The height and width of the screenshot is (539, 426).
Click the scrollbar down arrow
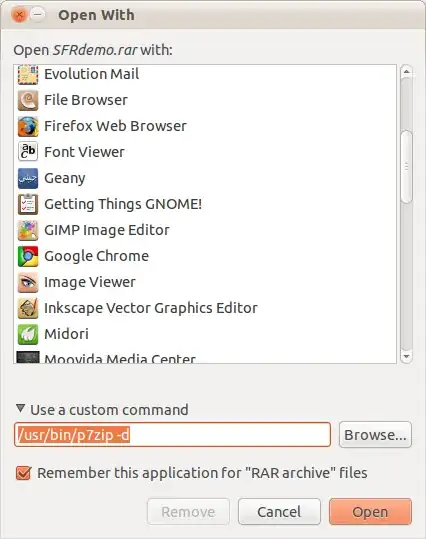[406, 356]
